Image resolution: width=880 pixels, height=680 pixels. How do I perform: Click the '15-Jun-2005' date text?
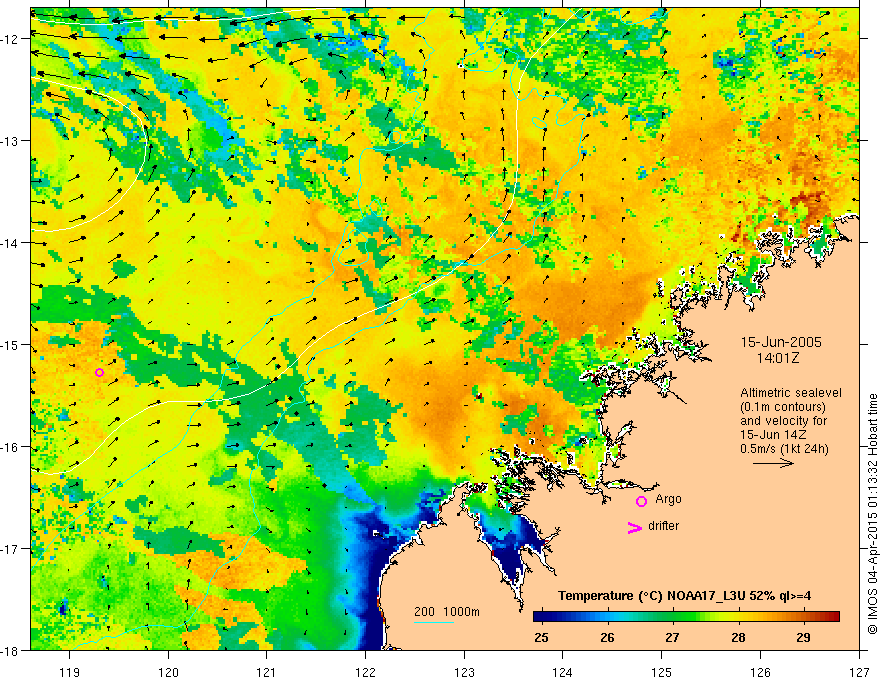tap(781, 342)
